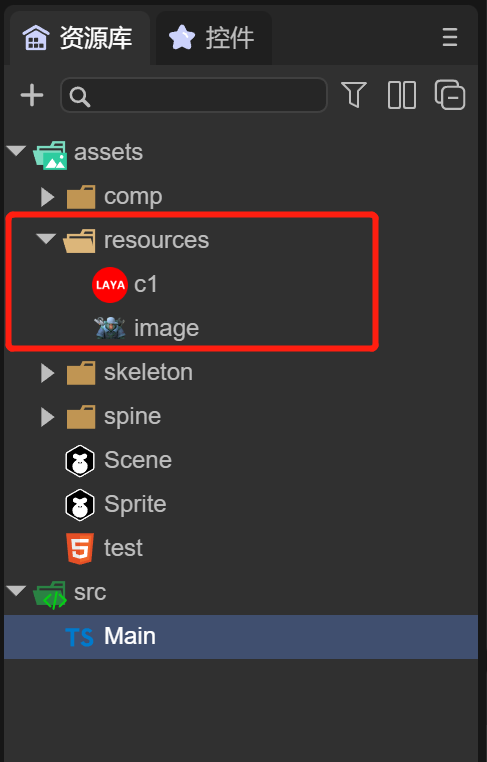Select the Main TypeScript file
This screenshot has height=762, width=487.
tap(241, 637)
